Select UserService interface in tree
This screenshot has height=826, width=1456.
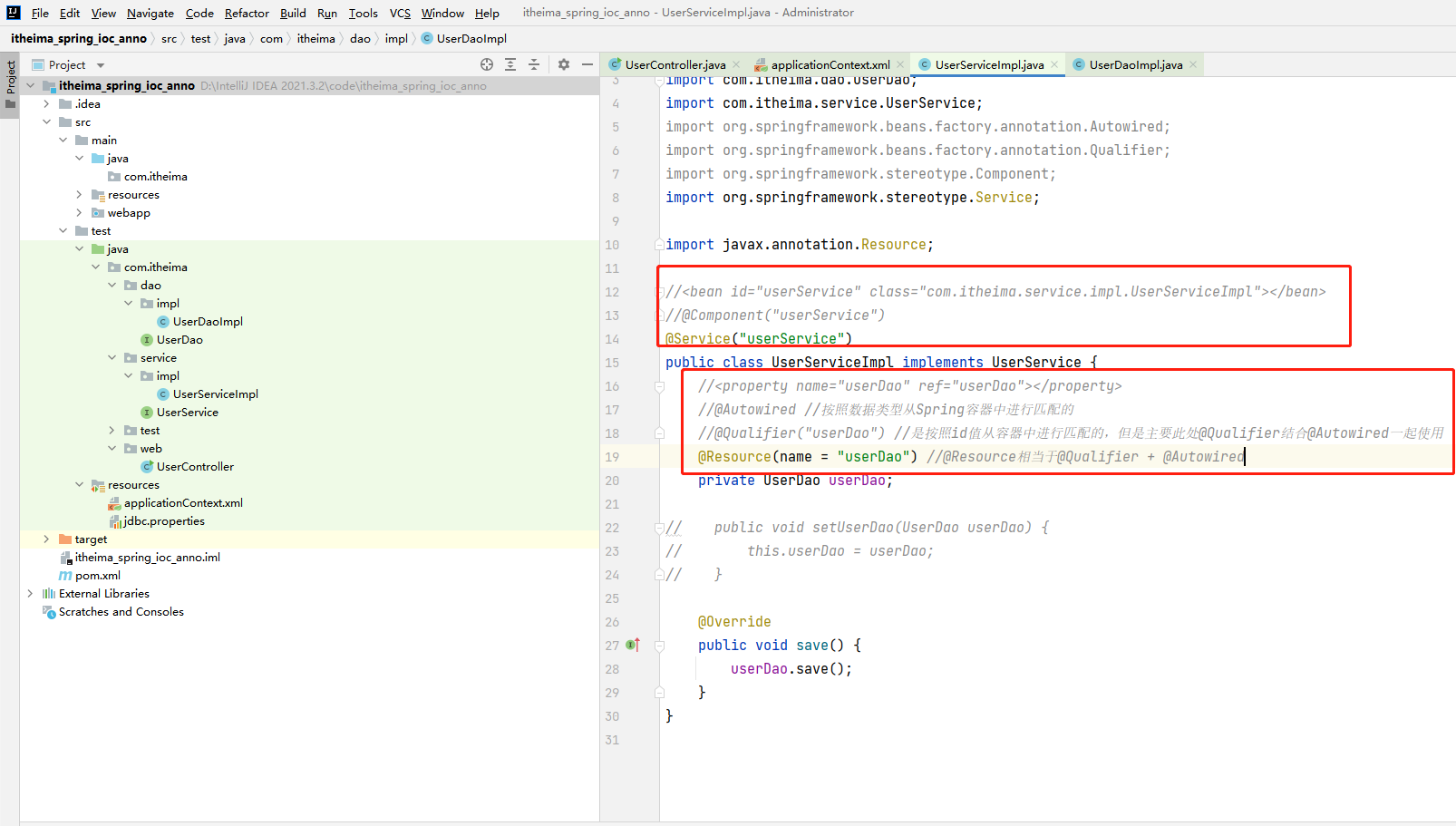(x=188, y=412)
